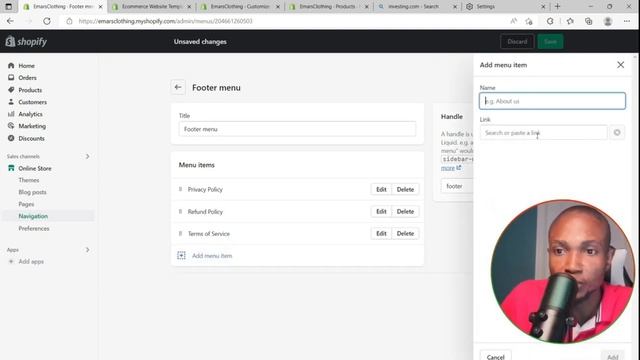
Task: Switch to Ecommerce Website Template tab
Action: (x=152, y=7)
